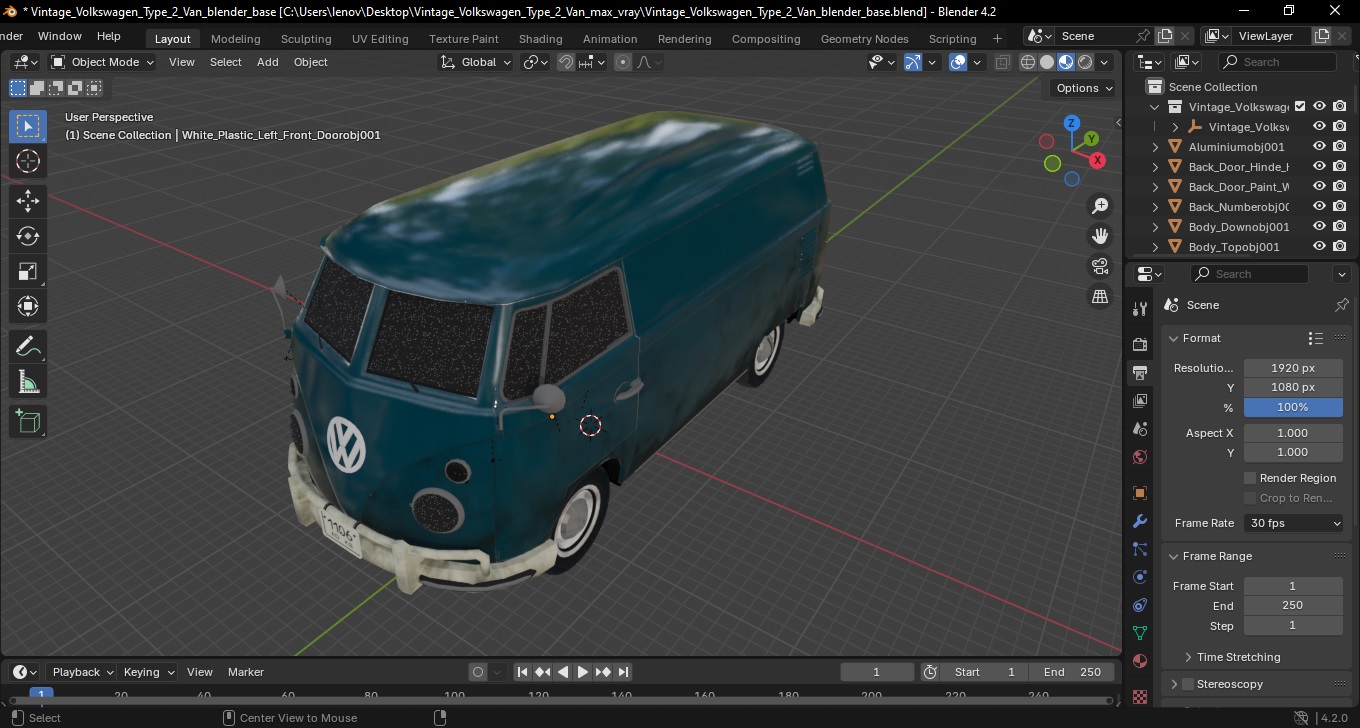1360x728 pixels.
Task: Select the Add Cube tool
Action: click(28, 422)
